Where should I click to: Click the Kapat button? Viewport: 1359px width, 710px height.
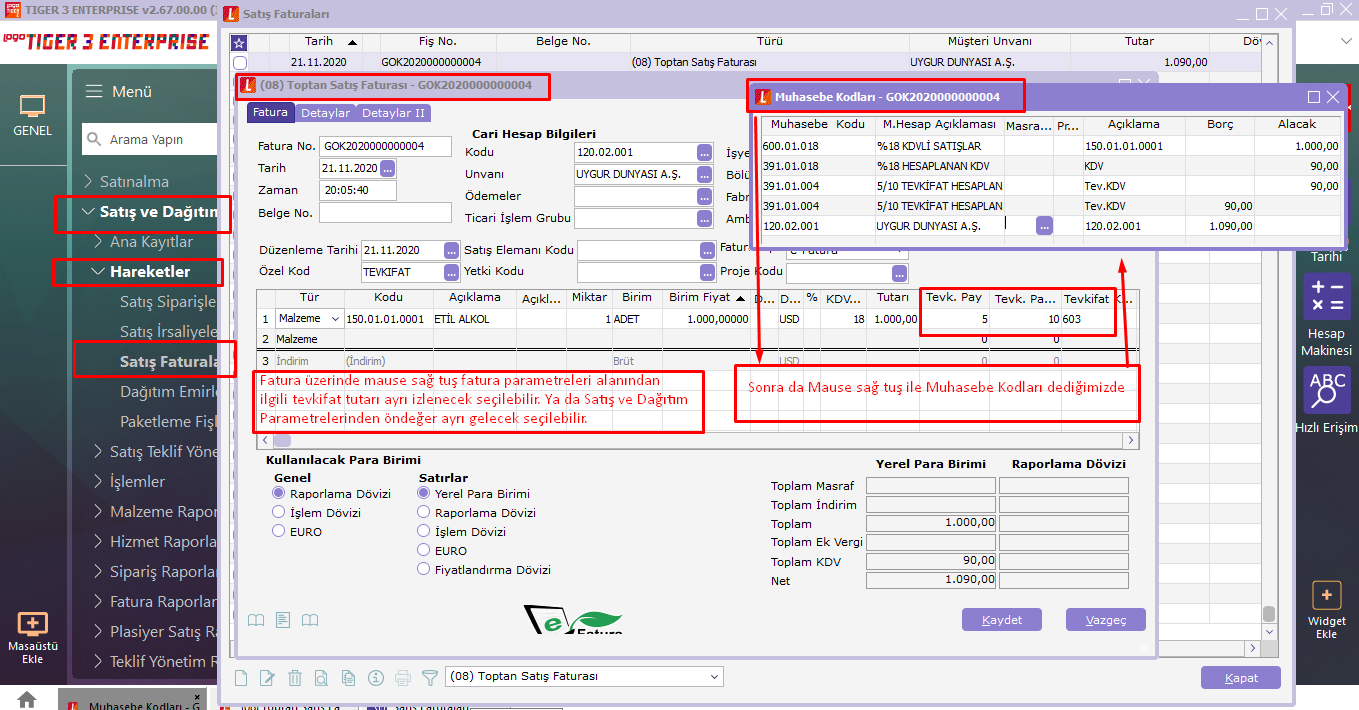[1241, 678]
